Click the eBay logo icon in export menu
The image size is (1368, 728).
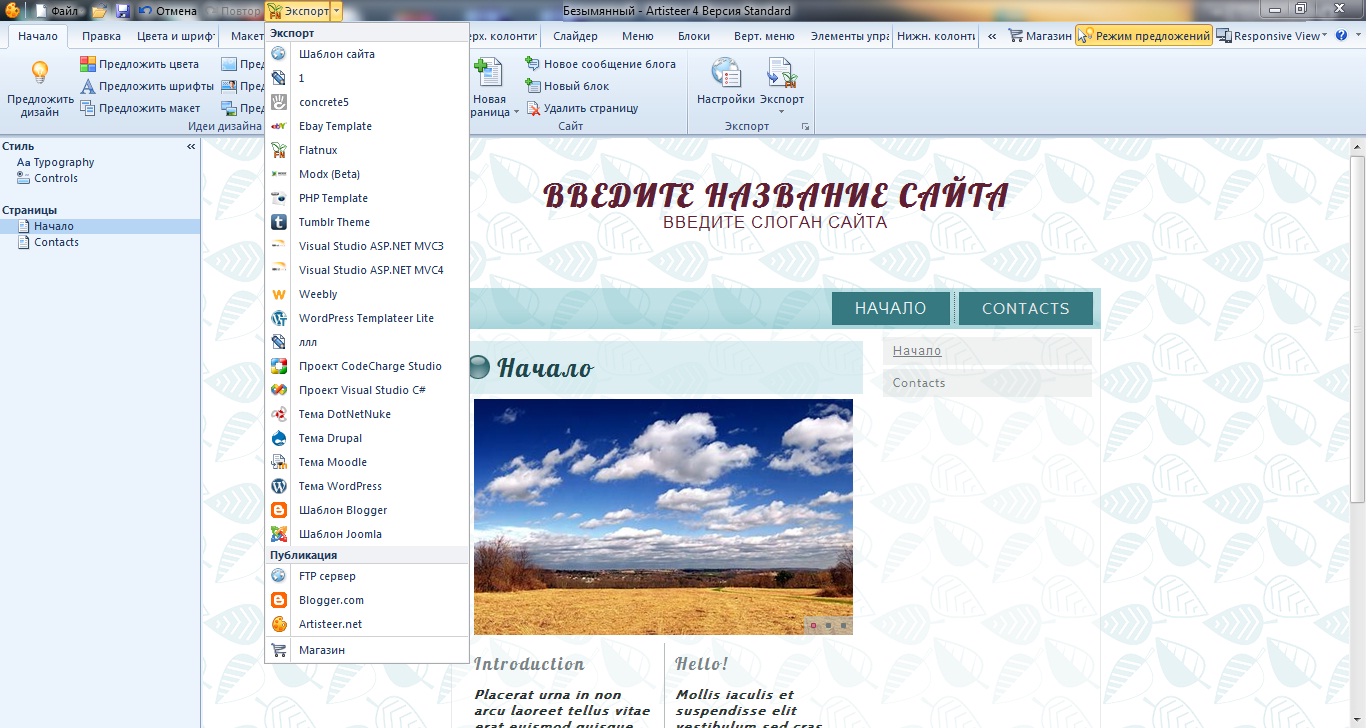(279, 126)
